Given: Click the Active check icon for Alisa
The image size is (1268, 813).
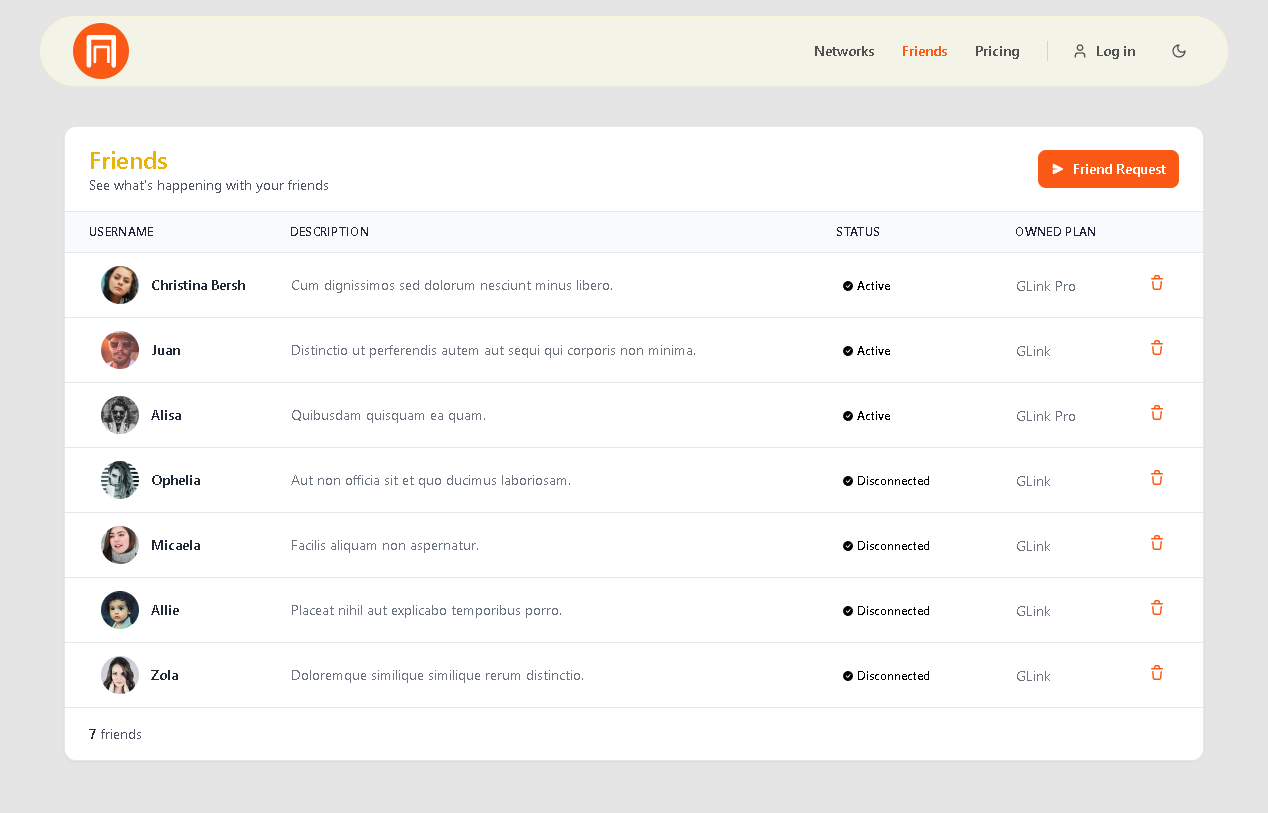Looking at the screenshot, I should click(848, 416).
